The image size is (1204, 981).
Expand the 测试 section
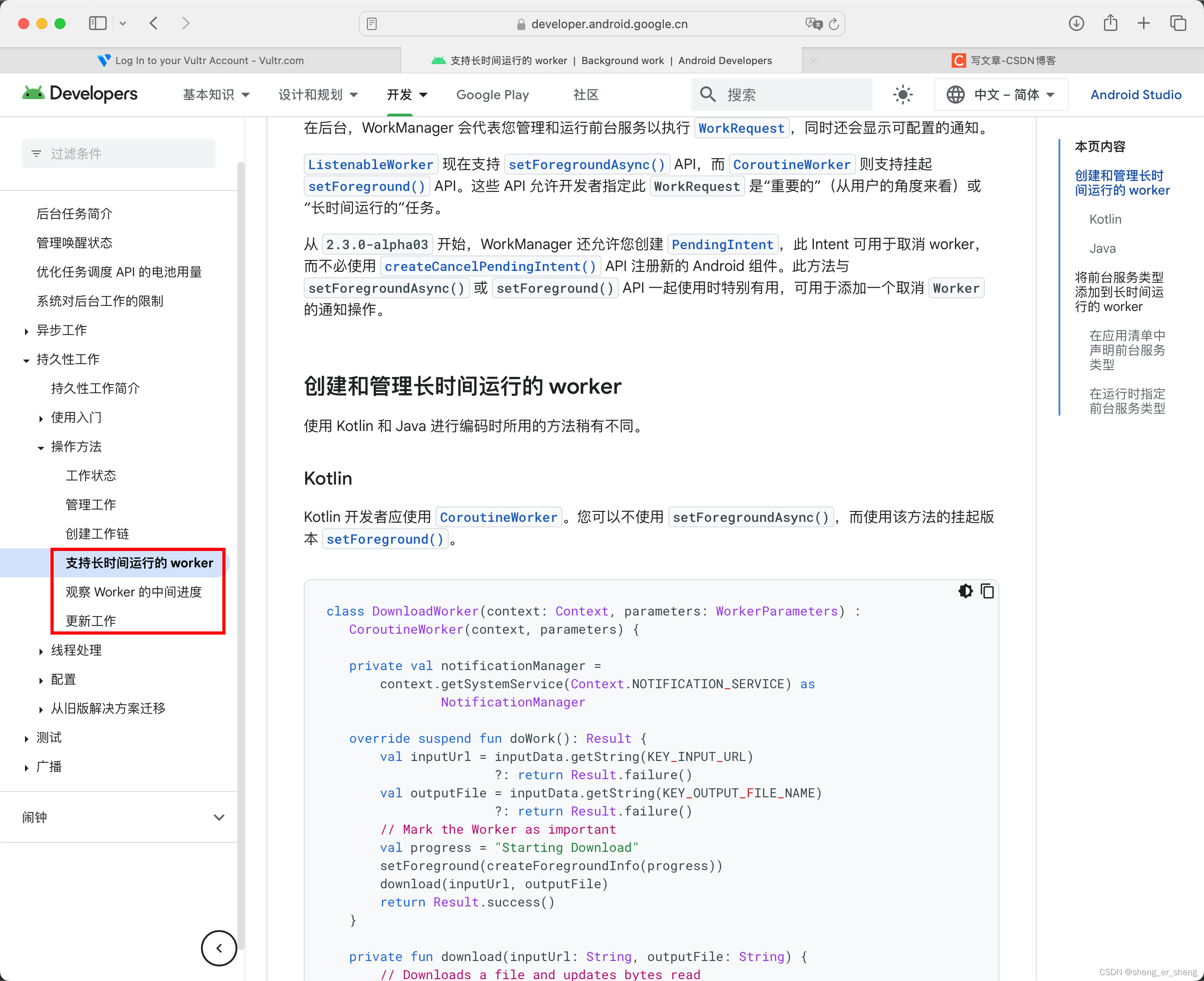tap(26, 739)
